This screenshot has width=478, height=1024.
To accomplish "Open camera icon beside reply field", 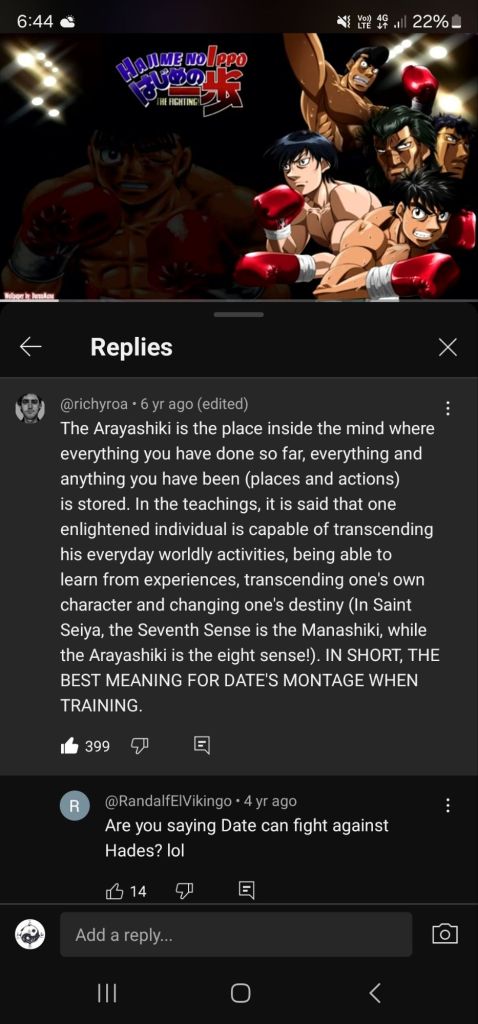I will (445, 935).
